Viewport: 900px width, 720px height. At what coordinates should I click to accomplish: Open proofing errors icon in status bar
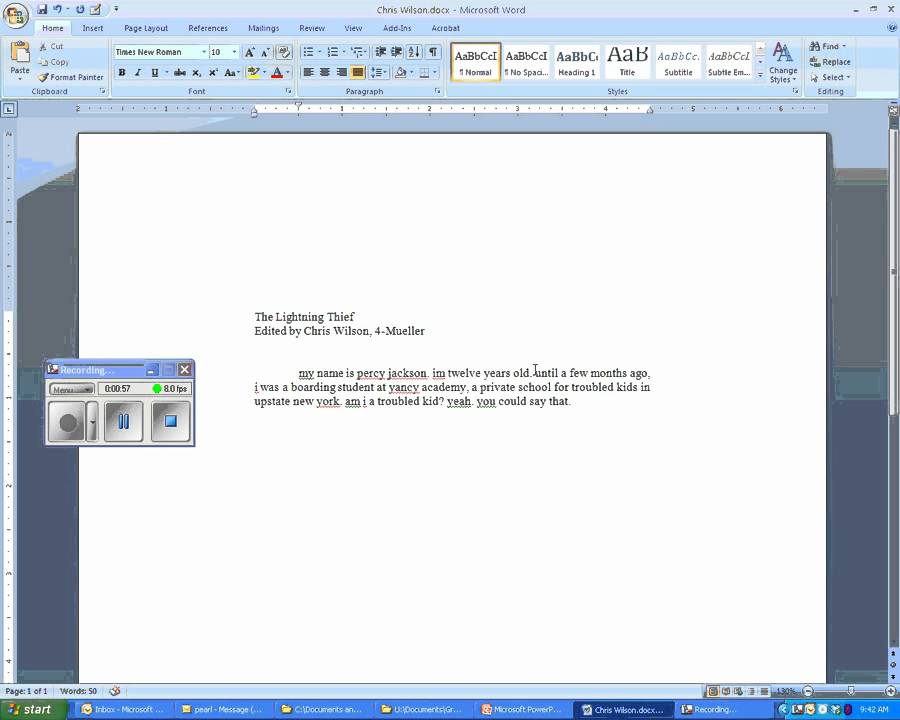tap(115, 691)
